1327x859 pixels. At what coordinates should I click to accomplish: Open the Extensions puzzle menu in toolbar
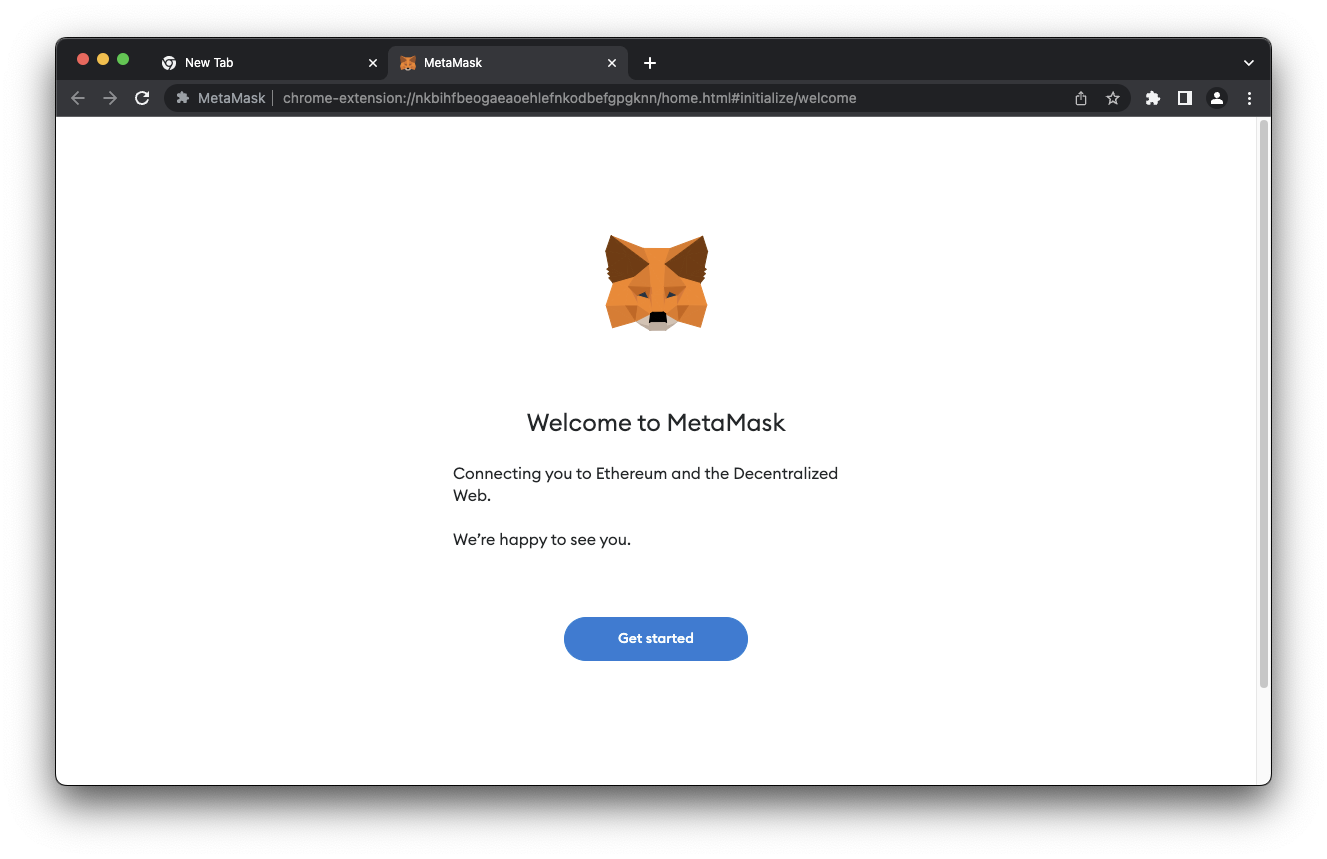(x=1152, y=98)
